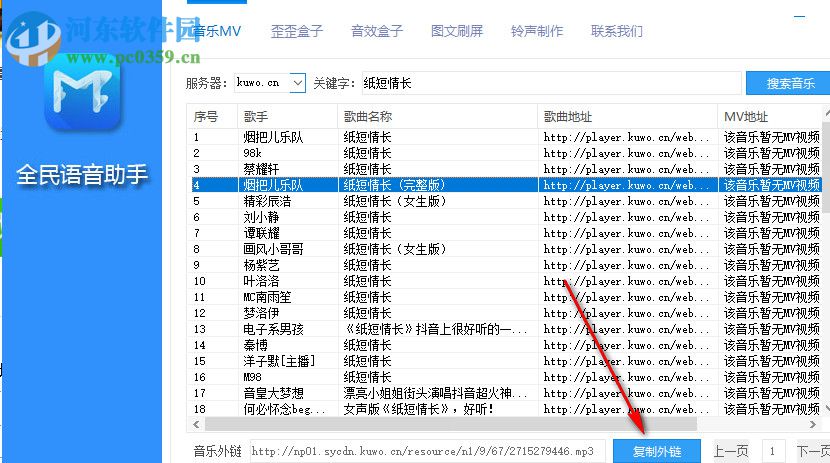Click the page number field showing 1
This screenshot has width=830, height=463.
(773, 451)
